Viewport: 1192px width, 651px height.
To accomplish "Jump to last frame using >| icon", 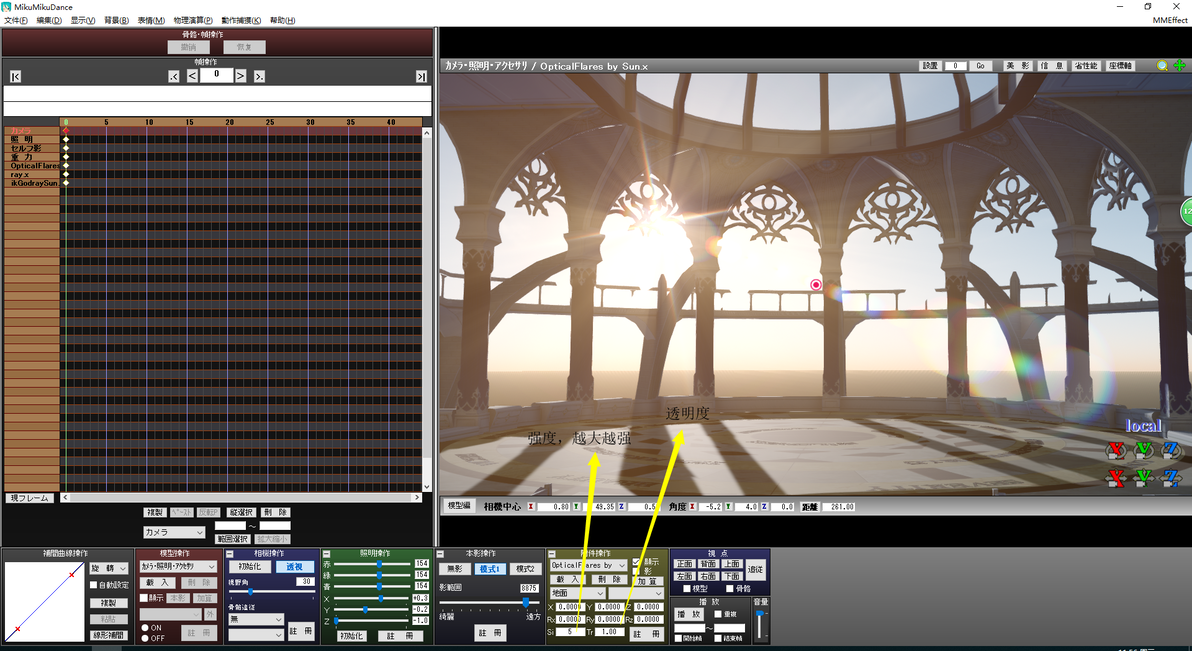I will [420, 76].
